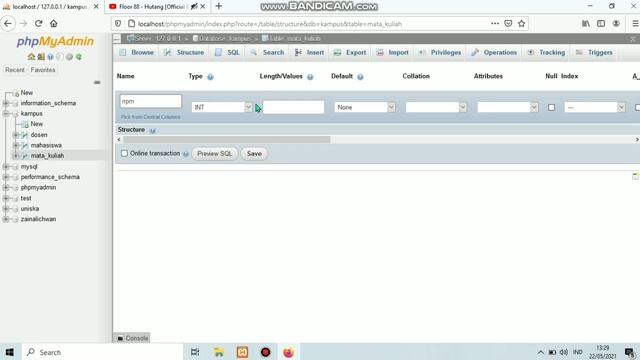Click the Length/Values input field
The image size is (640, 360).
[x=293, y=107]
